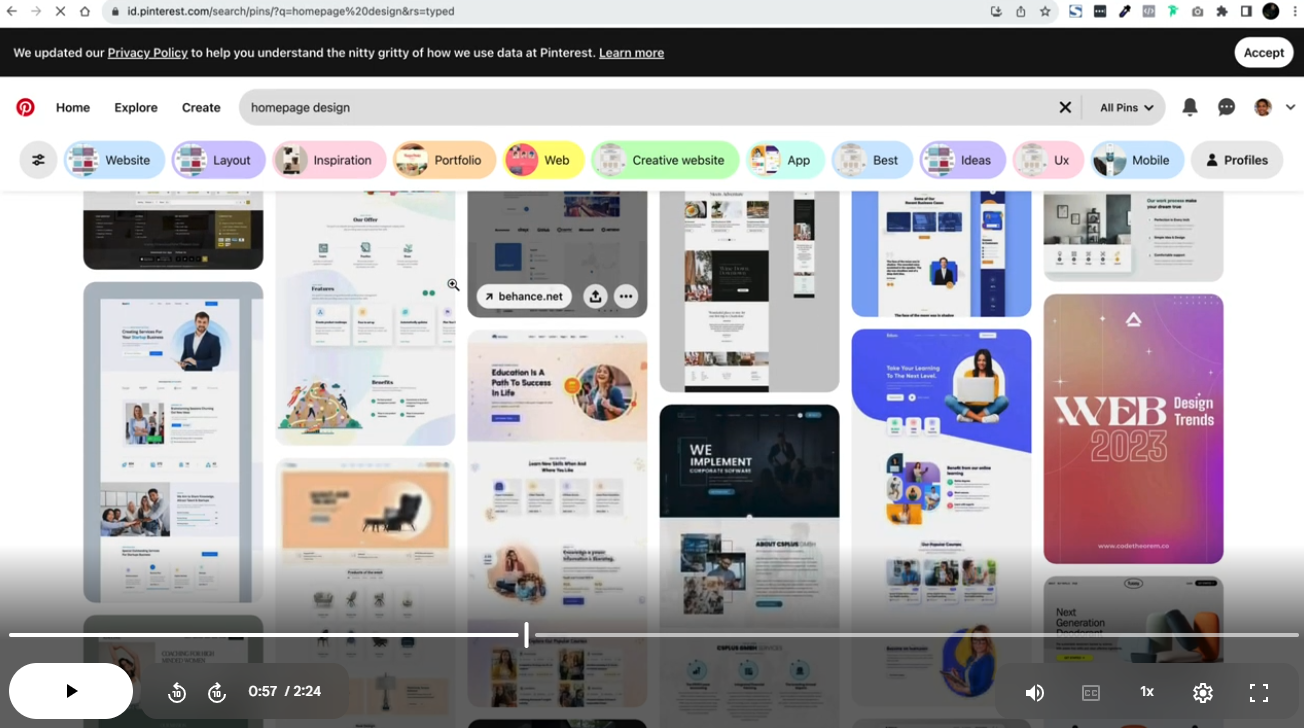Click the share icon on the behance pin

(x=595, y=296)
